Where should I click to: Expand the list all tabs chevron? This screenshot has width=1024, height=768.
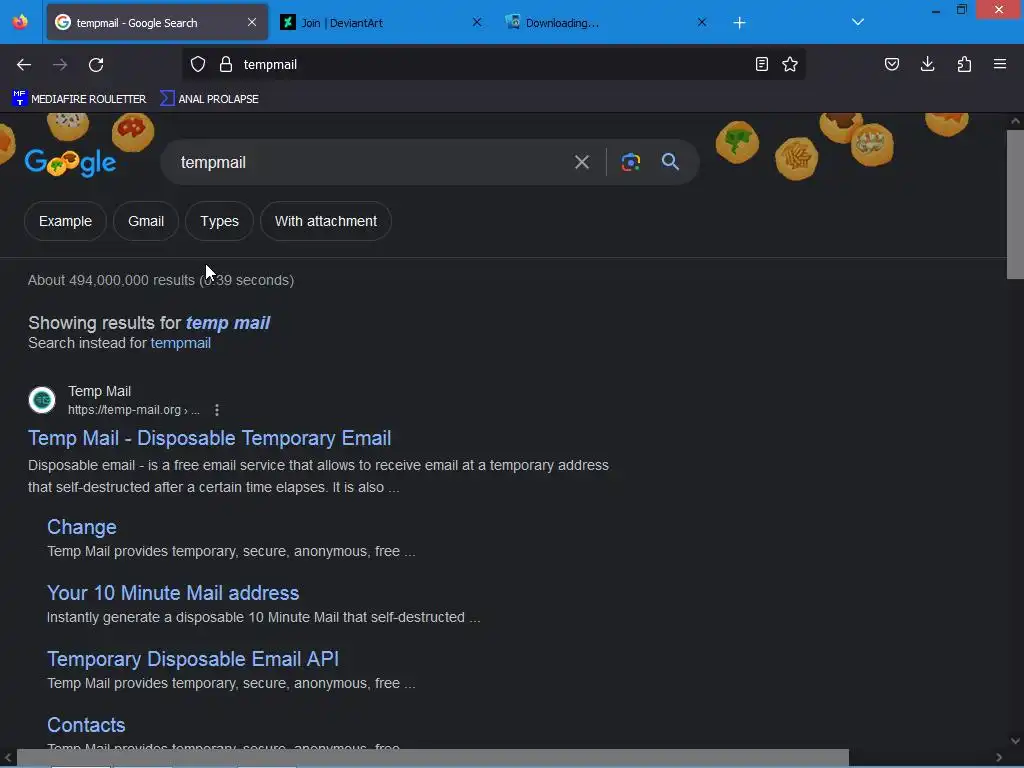point(858,22)
